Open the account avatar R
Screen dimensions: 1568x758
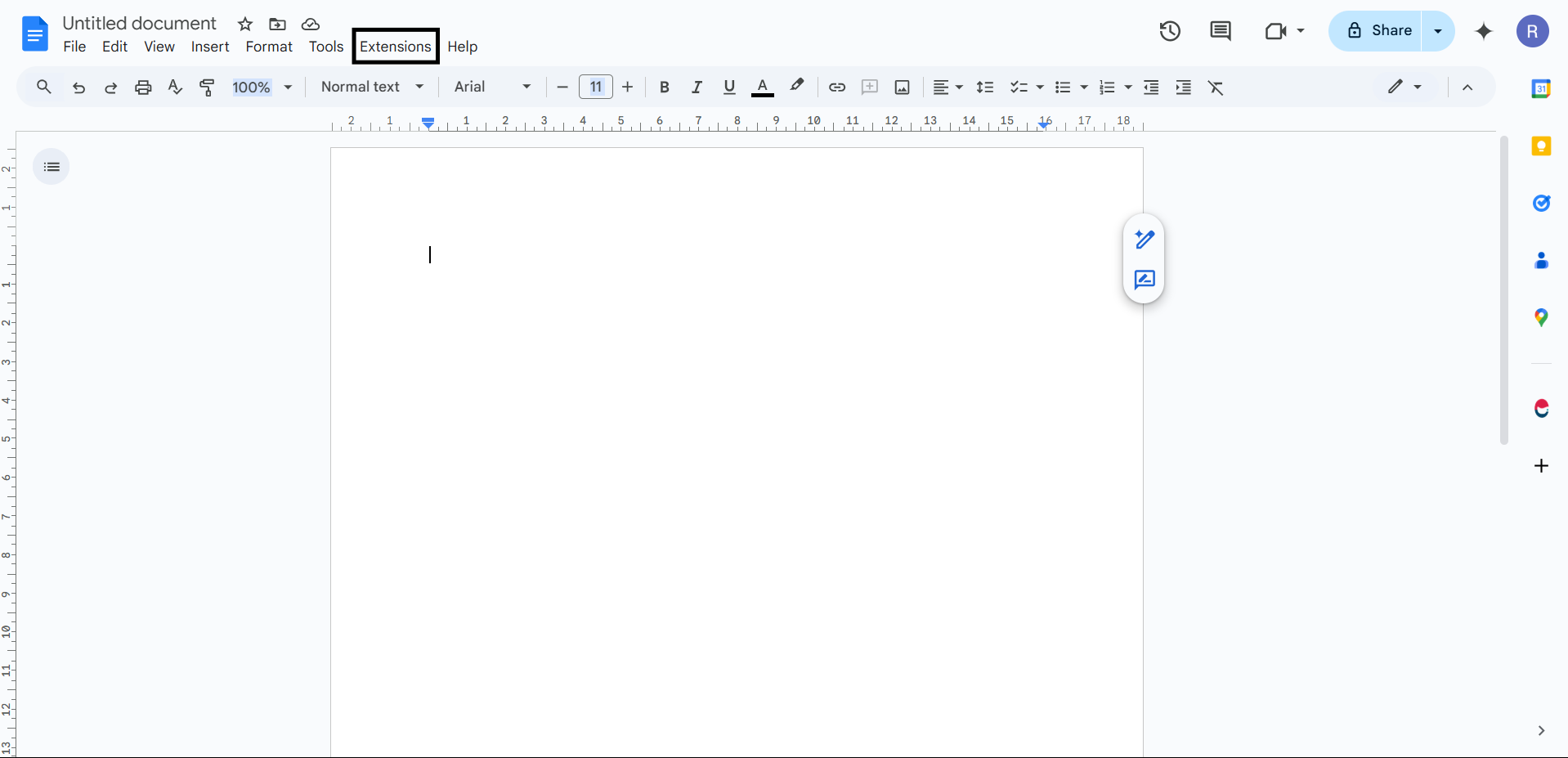pyautogui.click(x=1533, y=31)
